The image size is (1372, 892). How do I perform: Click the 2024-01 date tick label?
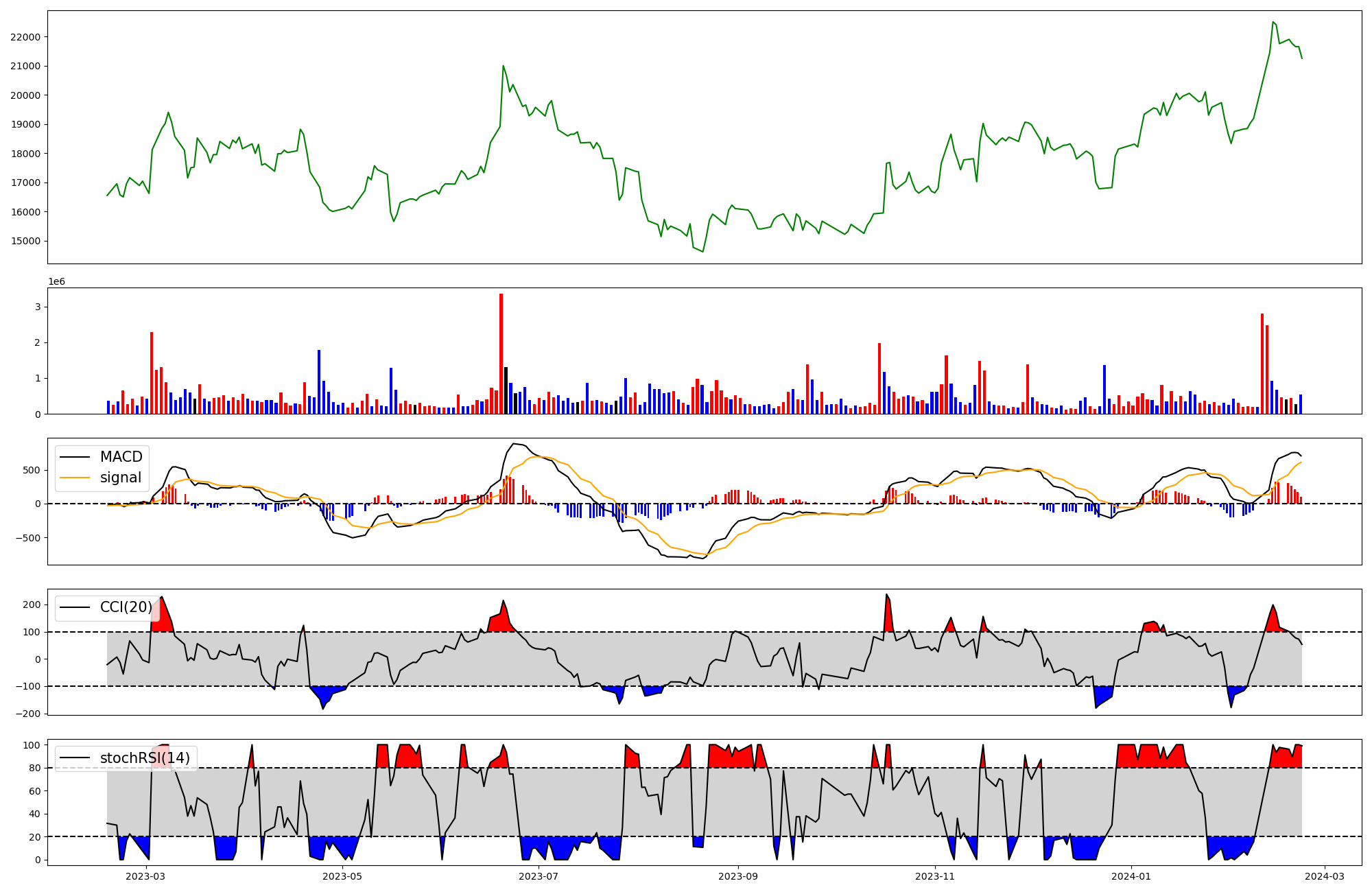tap(1131, 876)
